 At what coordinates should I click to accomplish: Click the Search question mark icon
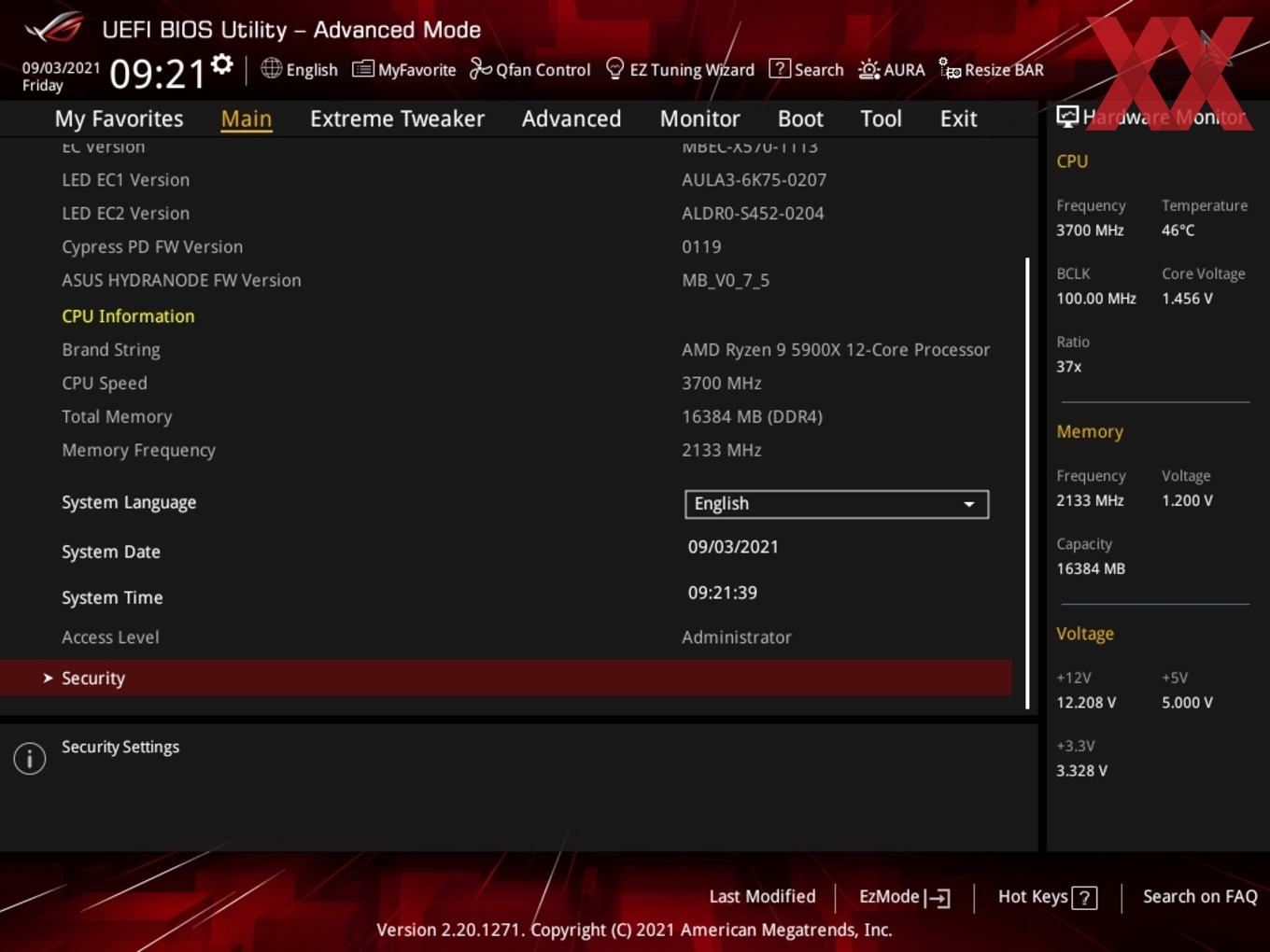click(779, 68)
